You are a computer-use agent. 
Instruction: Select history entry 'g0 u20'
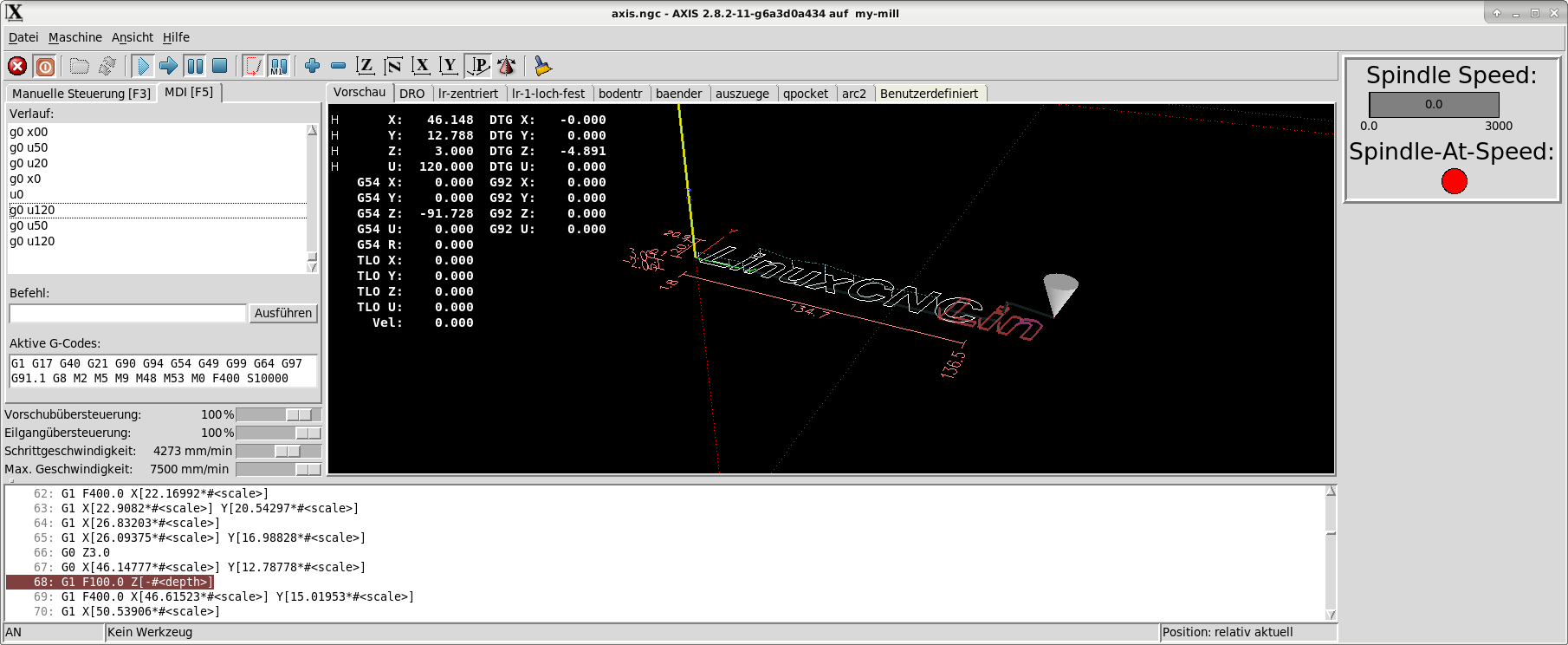[157, 163]
